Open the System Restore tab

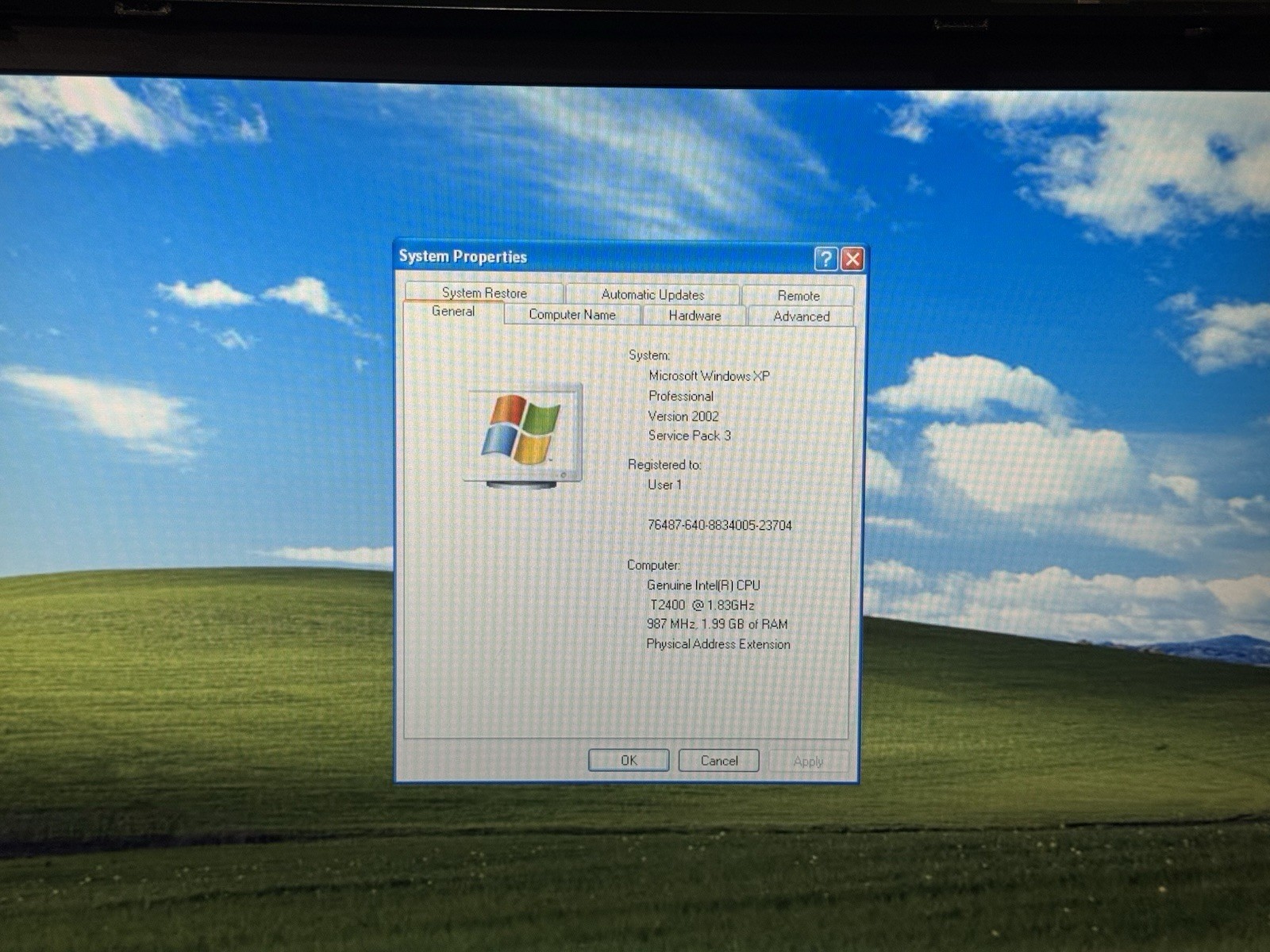click(x=484, y=293)
